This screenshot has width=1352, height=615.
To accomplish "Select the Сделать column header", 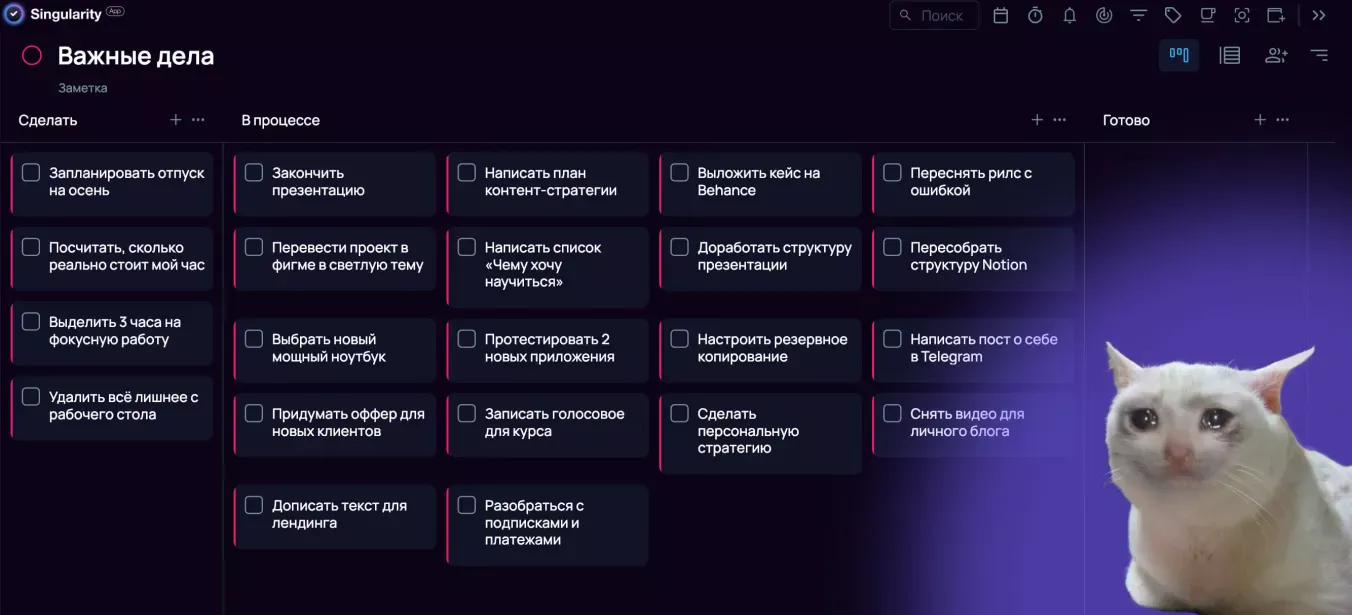I will tap(48, 120).
